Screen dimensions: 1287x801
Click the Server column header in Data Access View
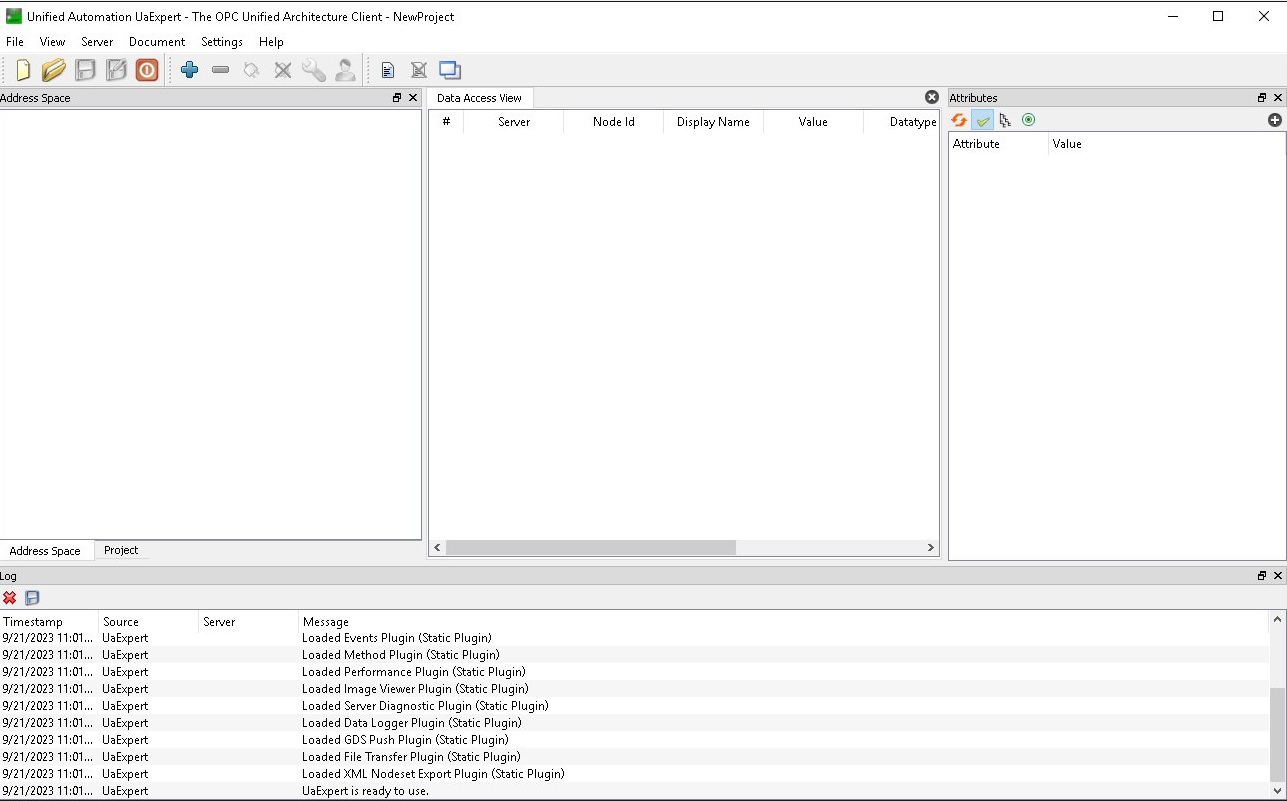tap(514, 122)
